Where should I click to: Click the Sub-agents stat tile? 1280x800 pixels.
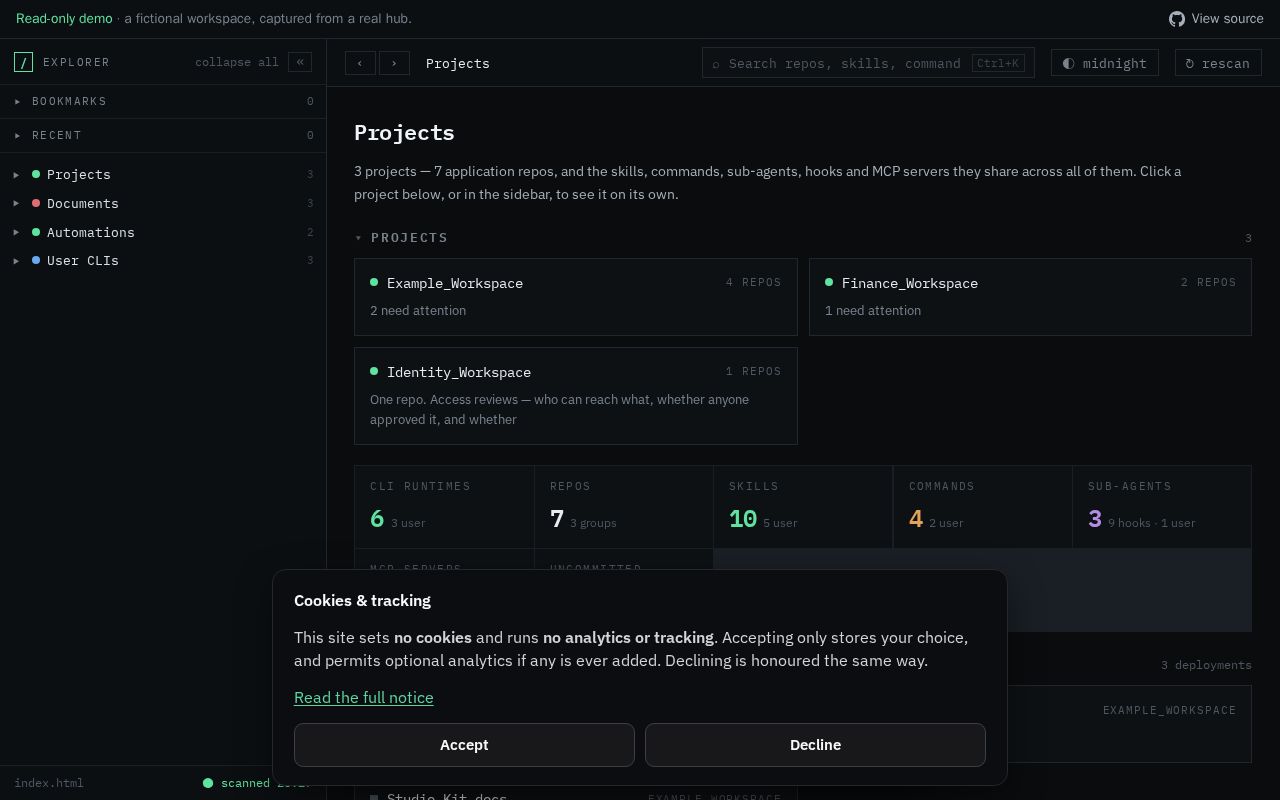point(1162,507)
